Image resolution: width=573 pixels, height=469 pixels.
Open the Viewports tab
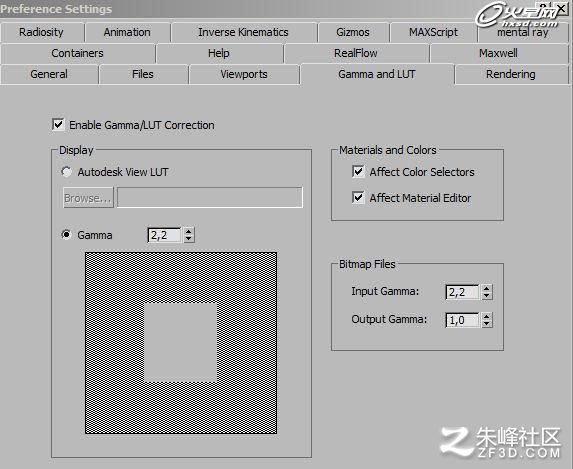(x=244, y=74)
